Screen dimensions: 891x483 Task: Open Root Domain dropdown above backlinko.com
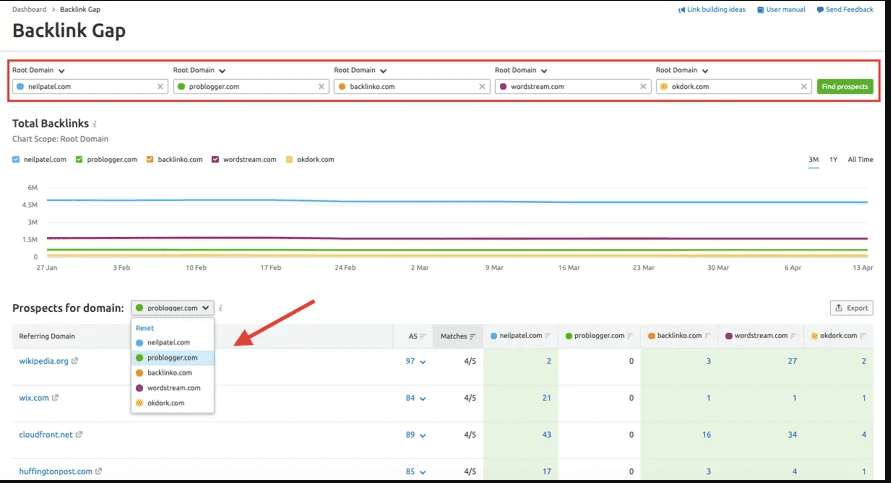360,70
